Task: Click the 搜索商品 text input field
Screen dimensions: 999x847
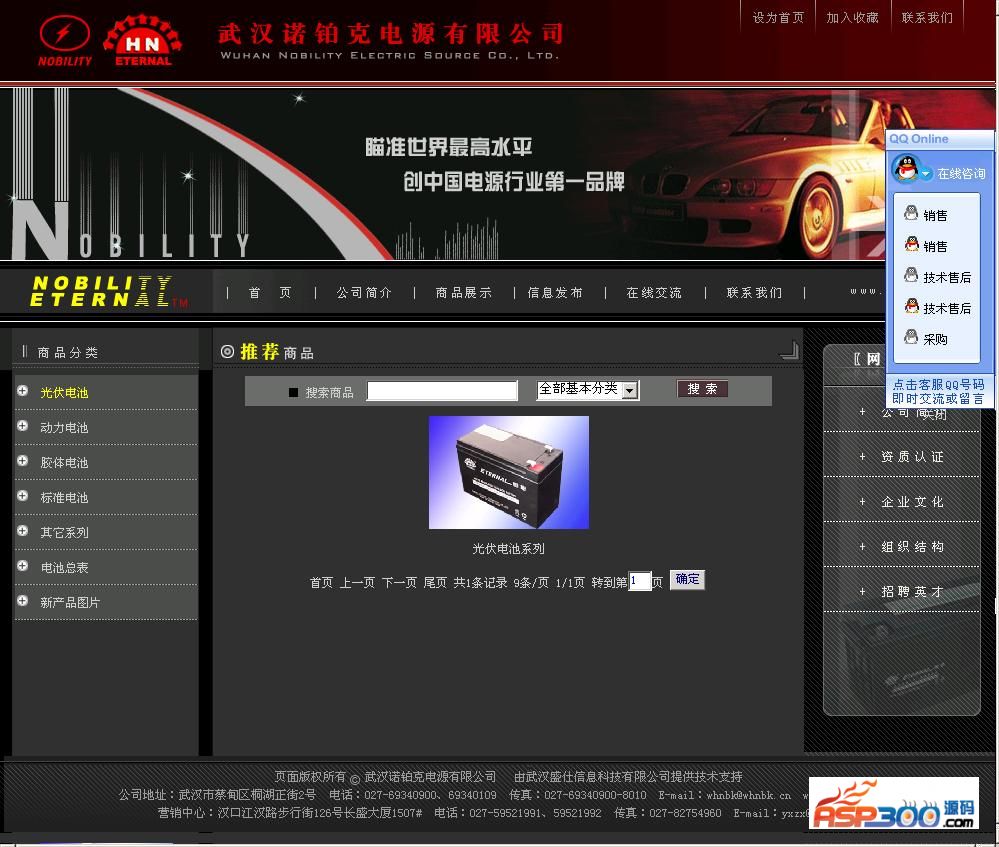Action: pyautogui.click(x=442, y=391)
